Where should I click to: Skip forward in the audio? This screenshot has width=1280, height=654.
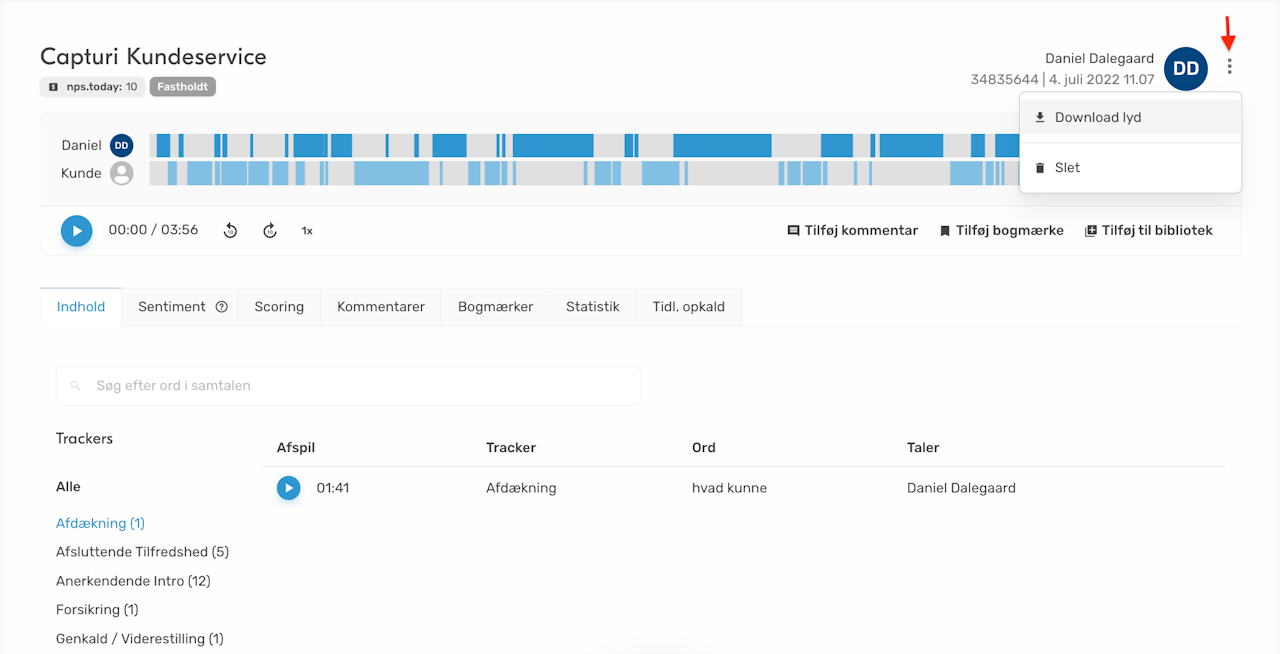(270, 231)
